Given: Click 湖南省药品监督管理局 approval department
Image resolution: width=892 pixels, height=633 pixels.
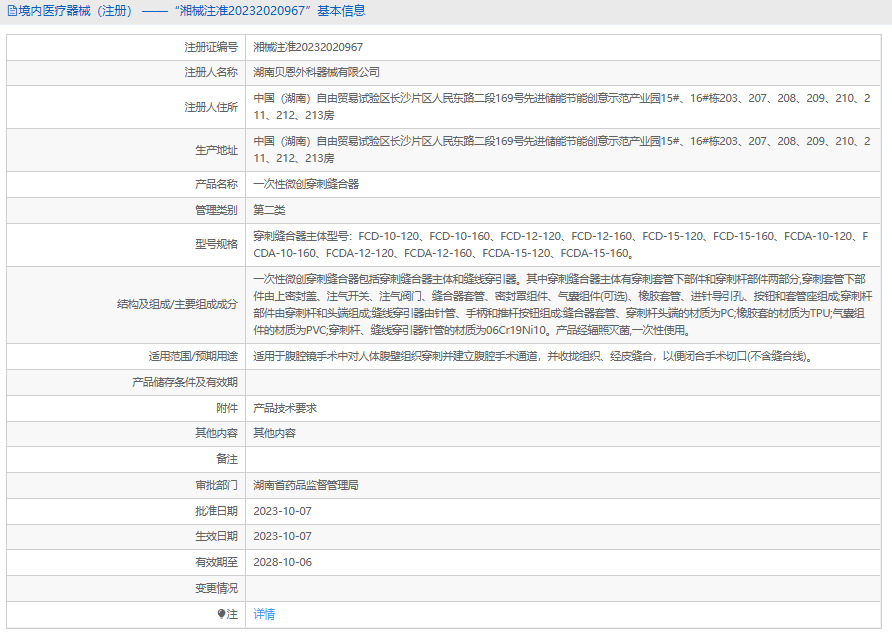Looking at the screenshot, I should 306,485.
